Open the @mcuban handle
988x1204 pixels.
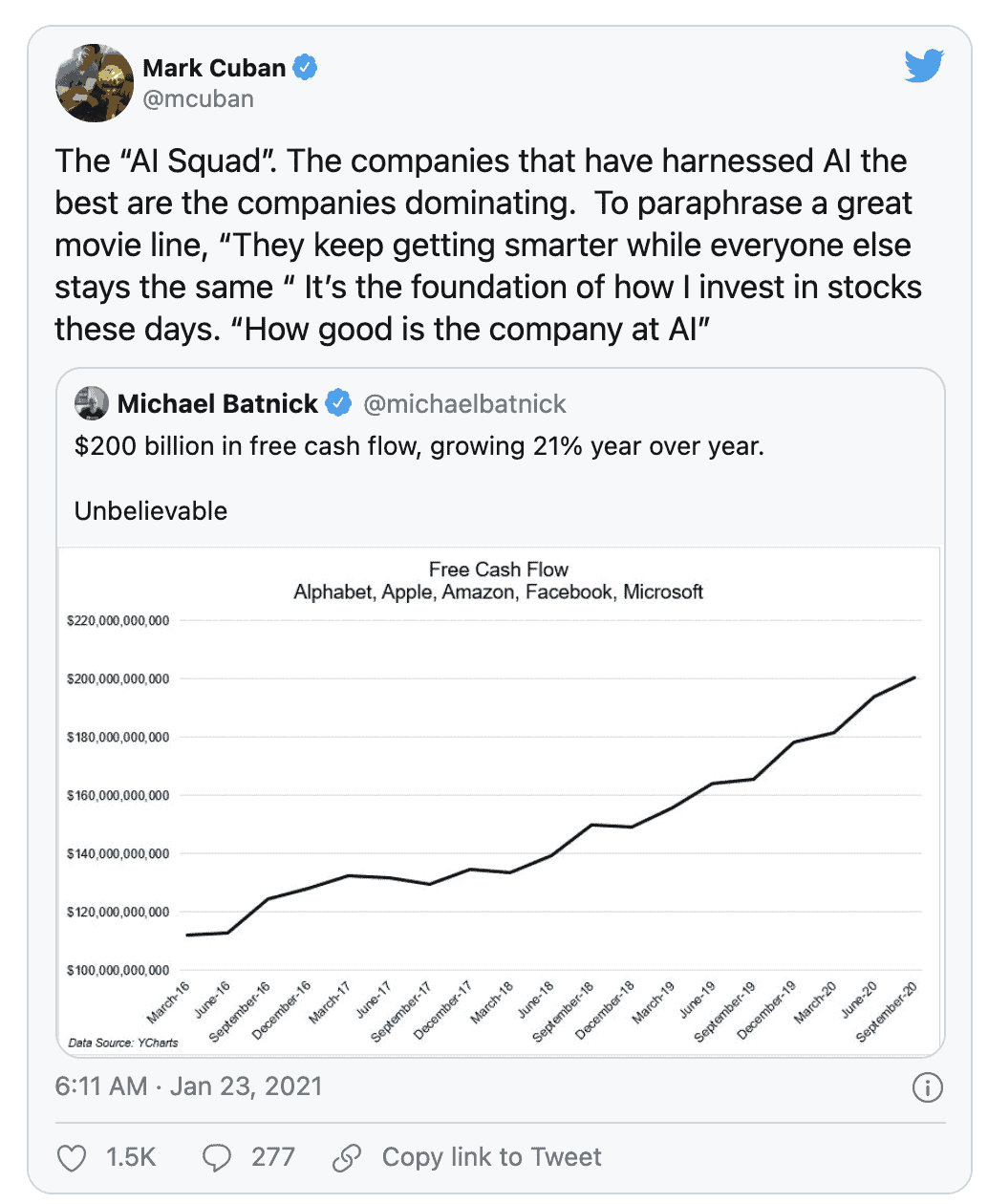[198, 99]
